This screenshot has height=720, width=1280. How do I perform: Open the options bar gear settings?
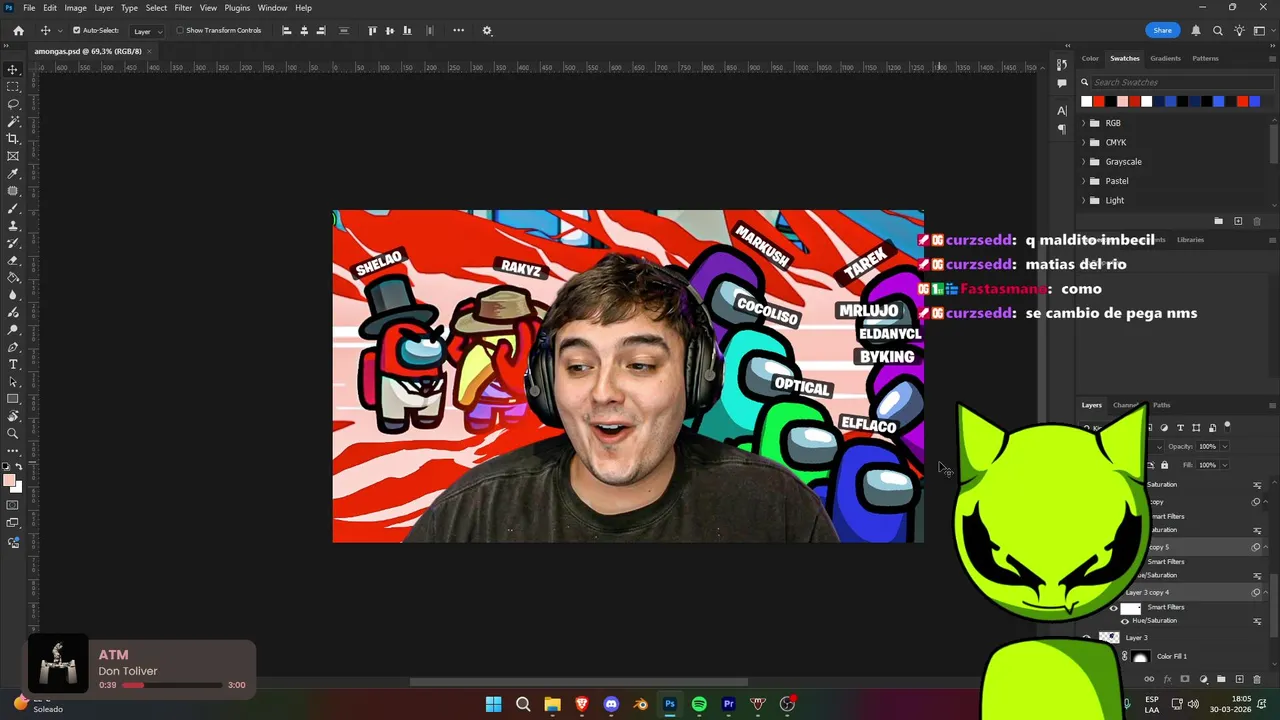[487, 30]
